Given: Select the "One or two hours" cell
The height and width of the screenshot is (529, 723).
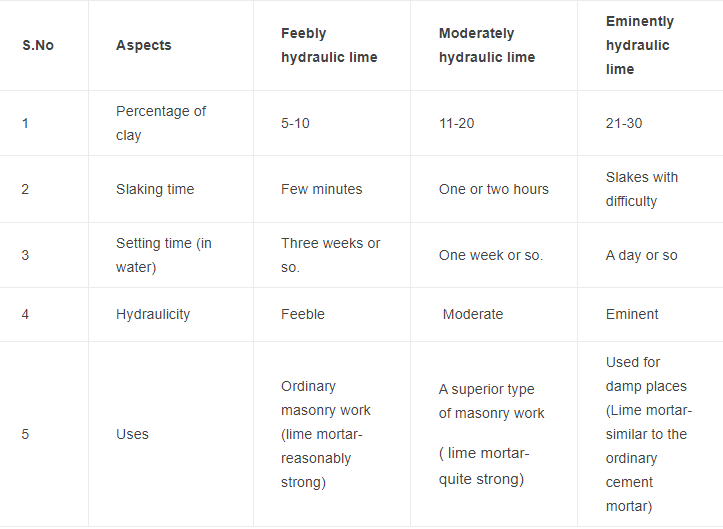Looking at the screenshot, I should [493, 189].
